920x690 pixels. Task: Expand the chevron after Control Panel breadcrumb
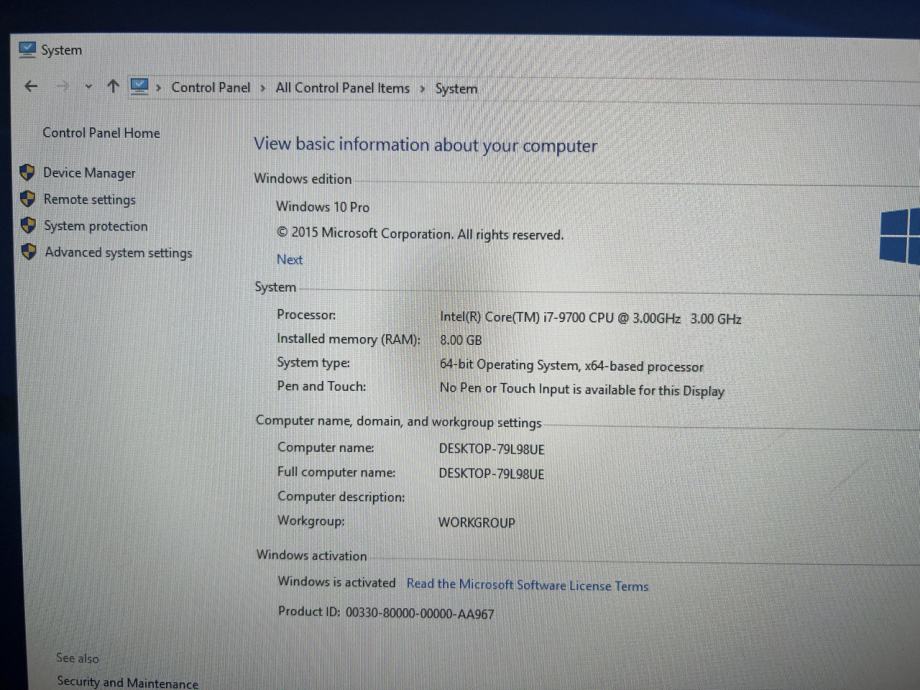(263, 88)
